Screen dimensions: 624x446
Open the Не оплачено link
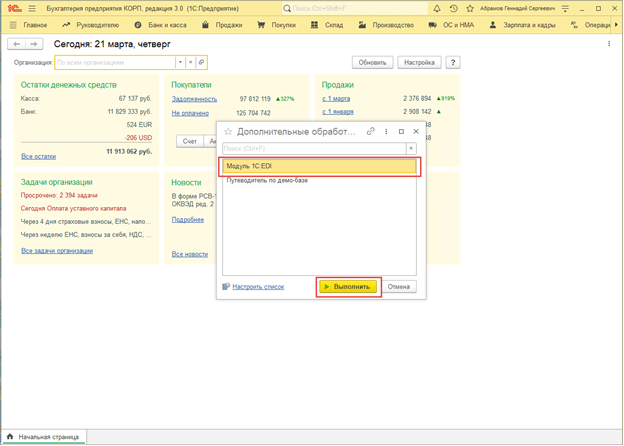[190, 113]
